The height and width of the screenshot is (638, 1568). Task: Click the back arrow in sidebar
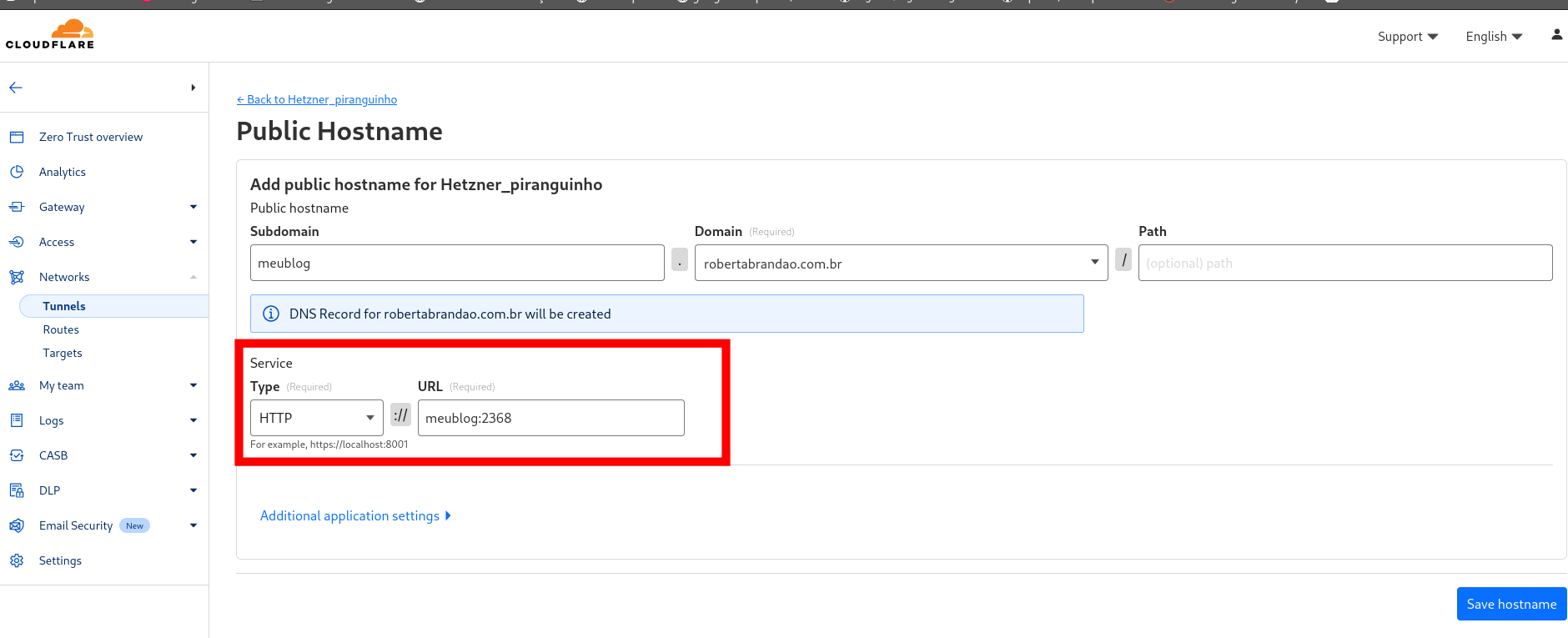[x=16, y=88]
